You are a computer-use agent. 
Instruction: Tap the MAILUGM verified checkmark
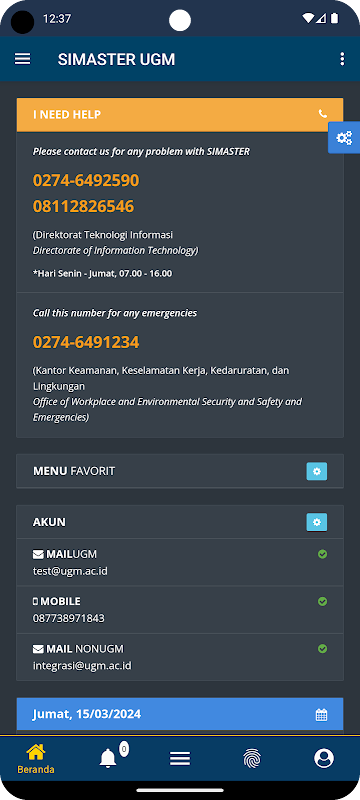tap(322, 554)
